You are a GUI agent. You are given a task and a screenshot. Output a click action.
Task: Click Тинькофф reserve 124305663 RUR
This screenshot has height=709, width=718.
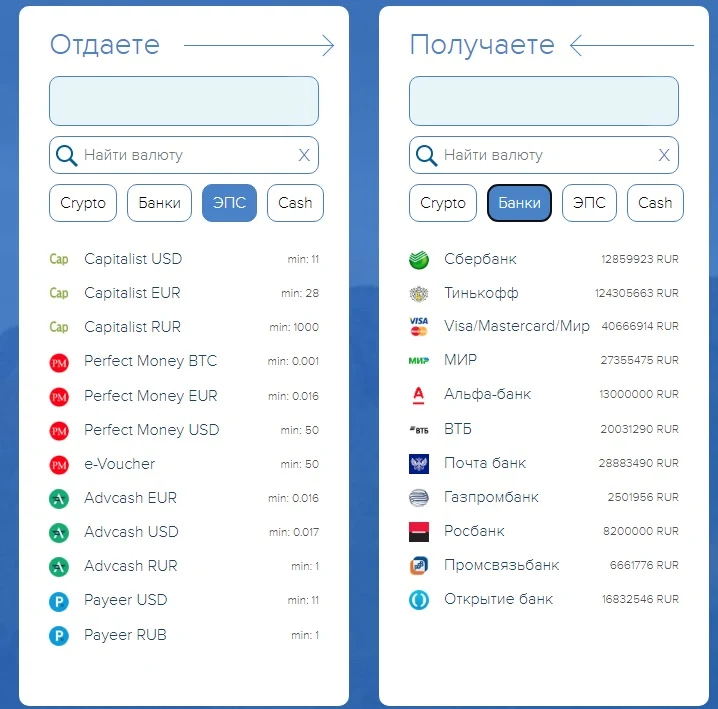click(636, 293)
